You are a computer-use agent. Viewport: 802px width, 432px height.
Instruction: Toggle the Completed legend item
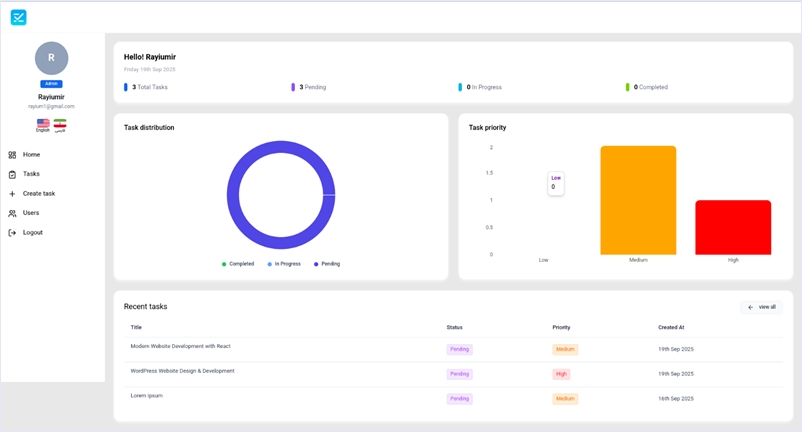point(238,264)
